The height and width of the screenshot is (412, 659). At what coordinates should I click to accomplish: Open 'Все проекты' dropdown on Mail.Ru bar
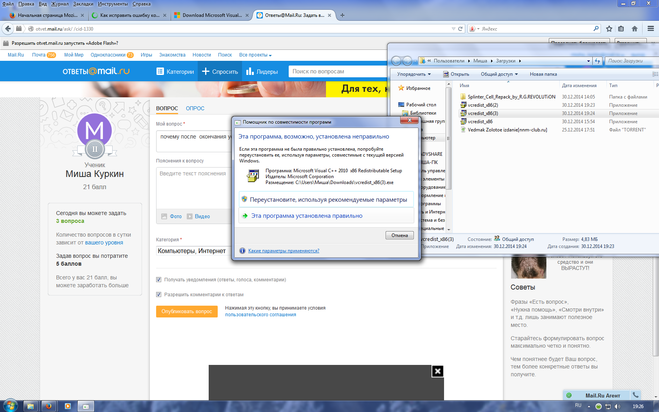[255, 55]
